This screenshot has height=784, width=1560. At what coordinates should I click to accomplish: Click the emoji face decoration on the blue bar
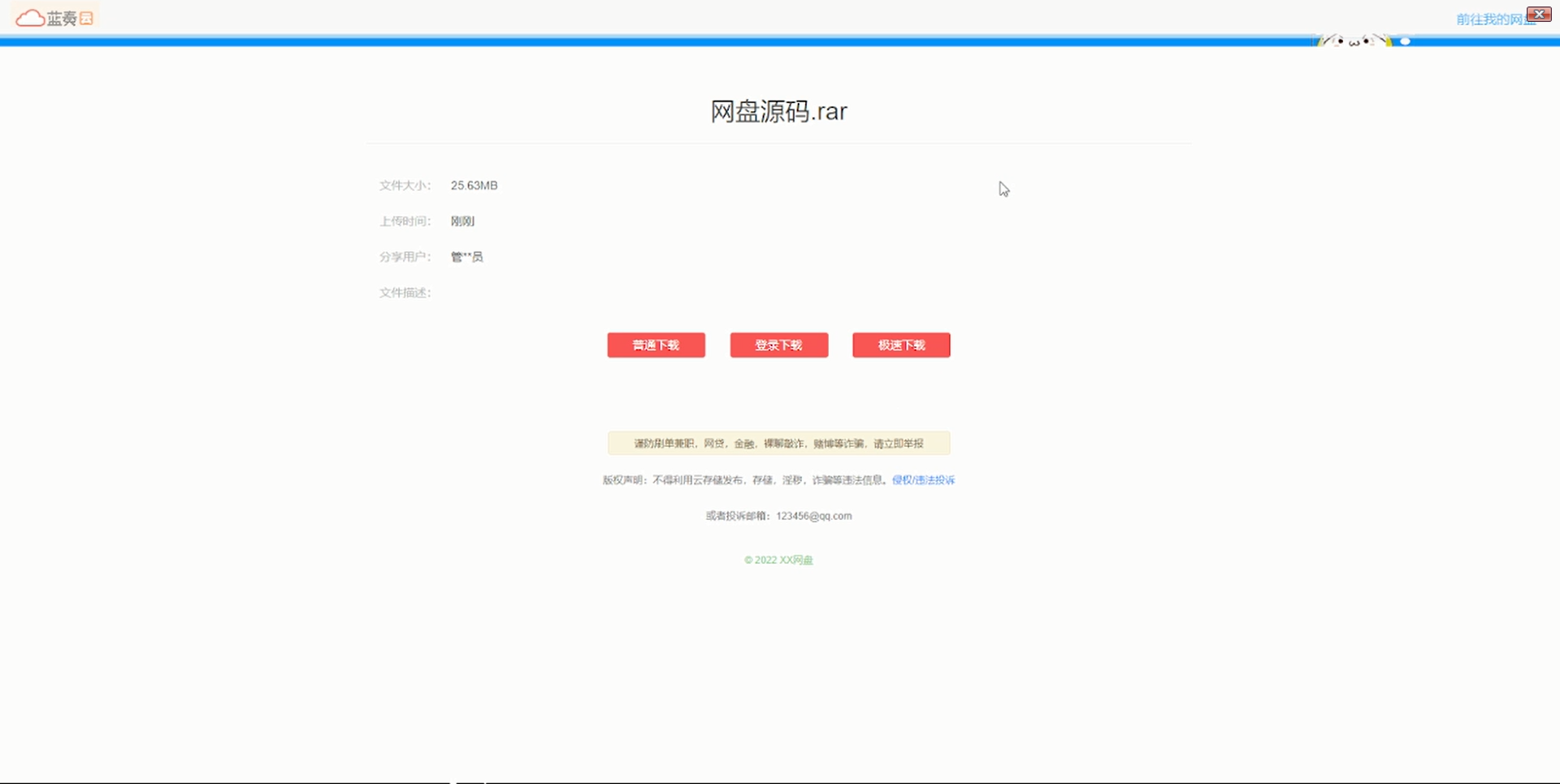pos(1353,40)
